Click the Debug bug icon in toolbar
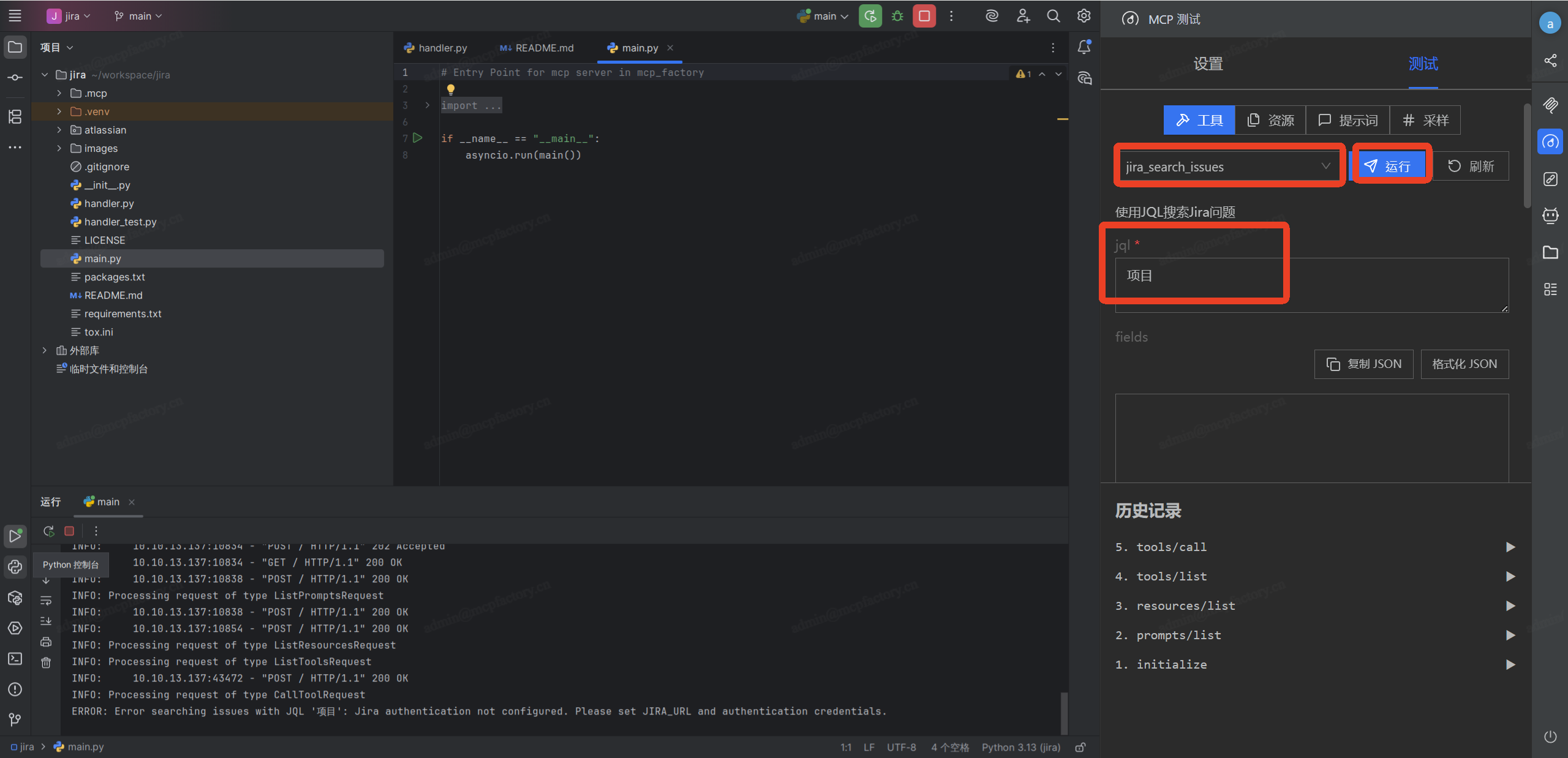This screenshot has height=758, width=1568. coord(897,17)
